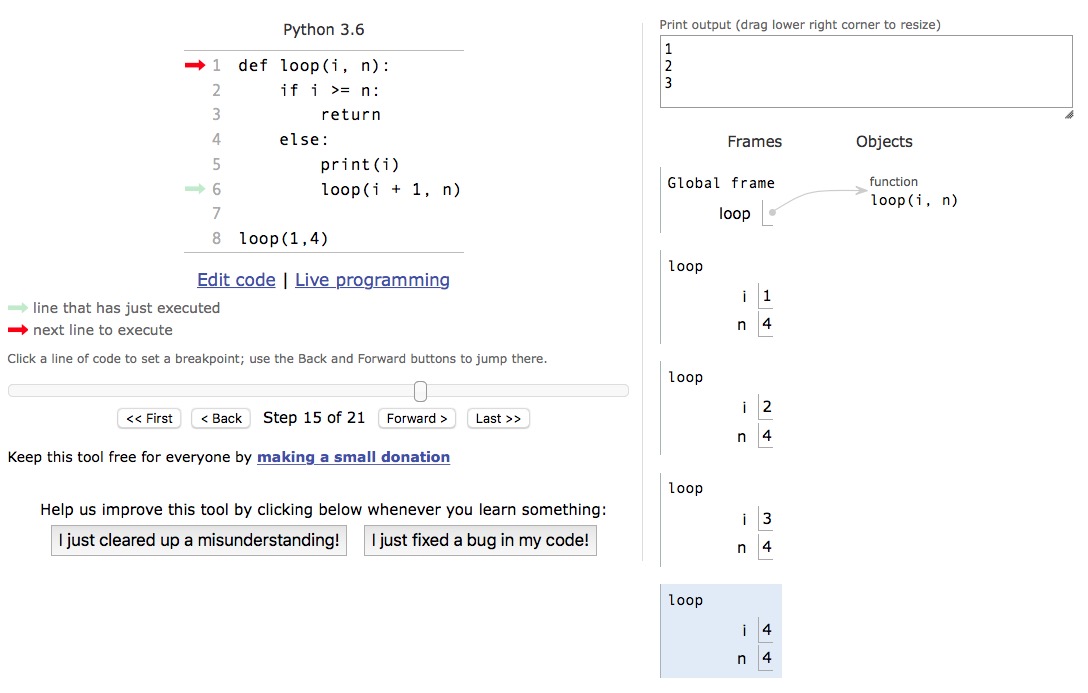Step forward with the Forward button
The width and height of the screenshot is (1088, 693).
tap(417, 418)
